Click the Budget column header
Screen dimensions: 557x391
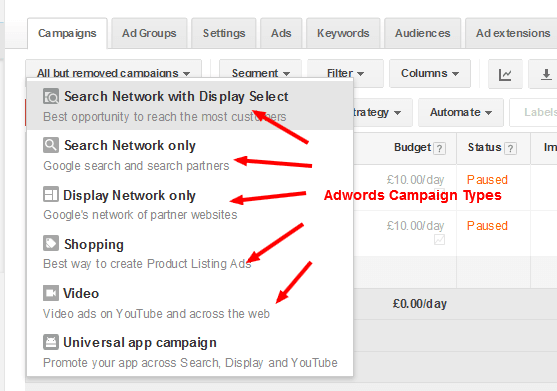[412, 147]
